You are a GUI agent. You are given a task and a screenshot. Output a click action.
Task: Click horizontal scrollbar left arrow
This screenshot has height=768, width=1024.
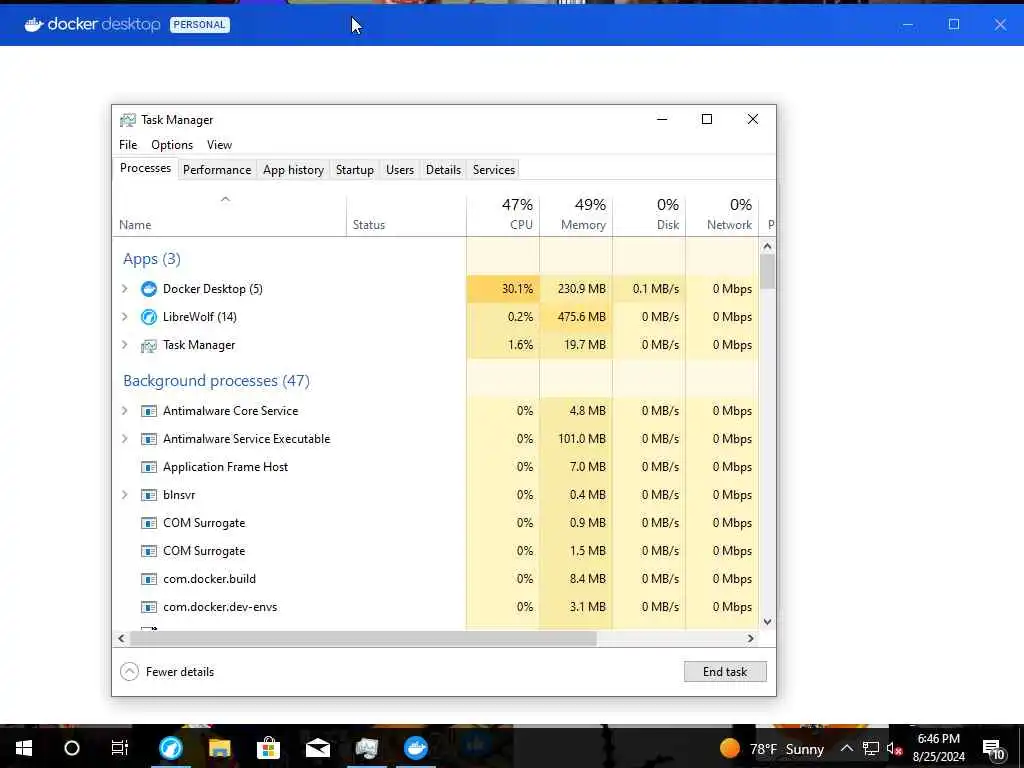click(x=121, y=638)
